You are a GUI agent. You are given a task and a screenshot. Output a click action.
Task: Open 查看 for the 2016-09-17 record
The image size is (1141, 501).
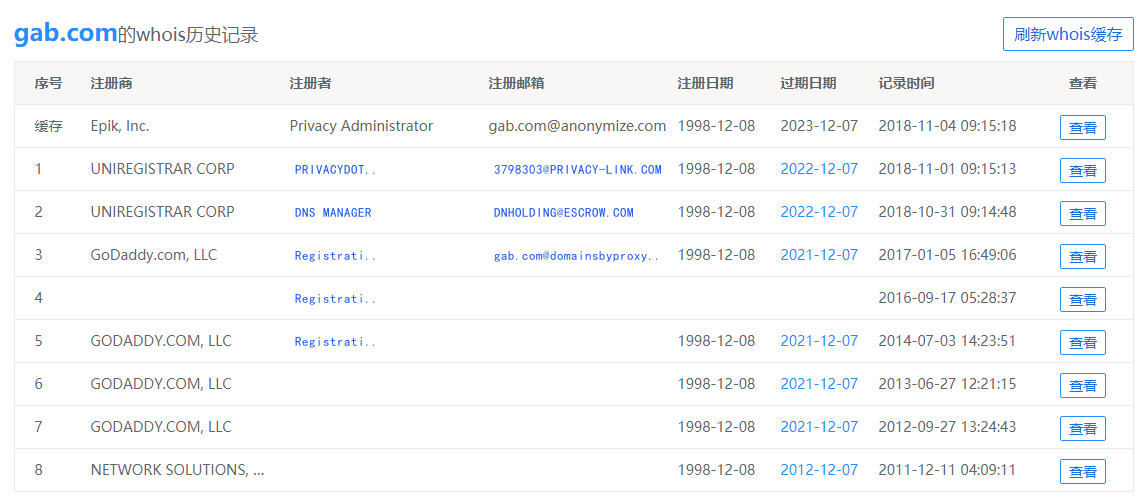(1082, 299)
